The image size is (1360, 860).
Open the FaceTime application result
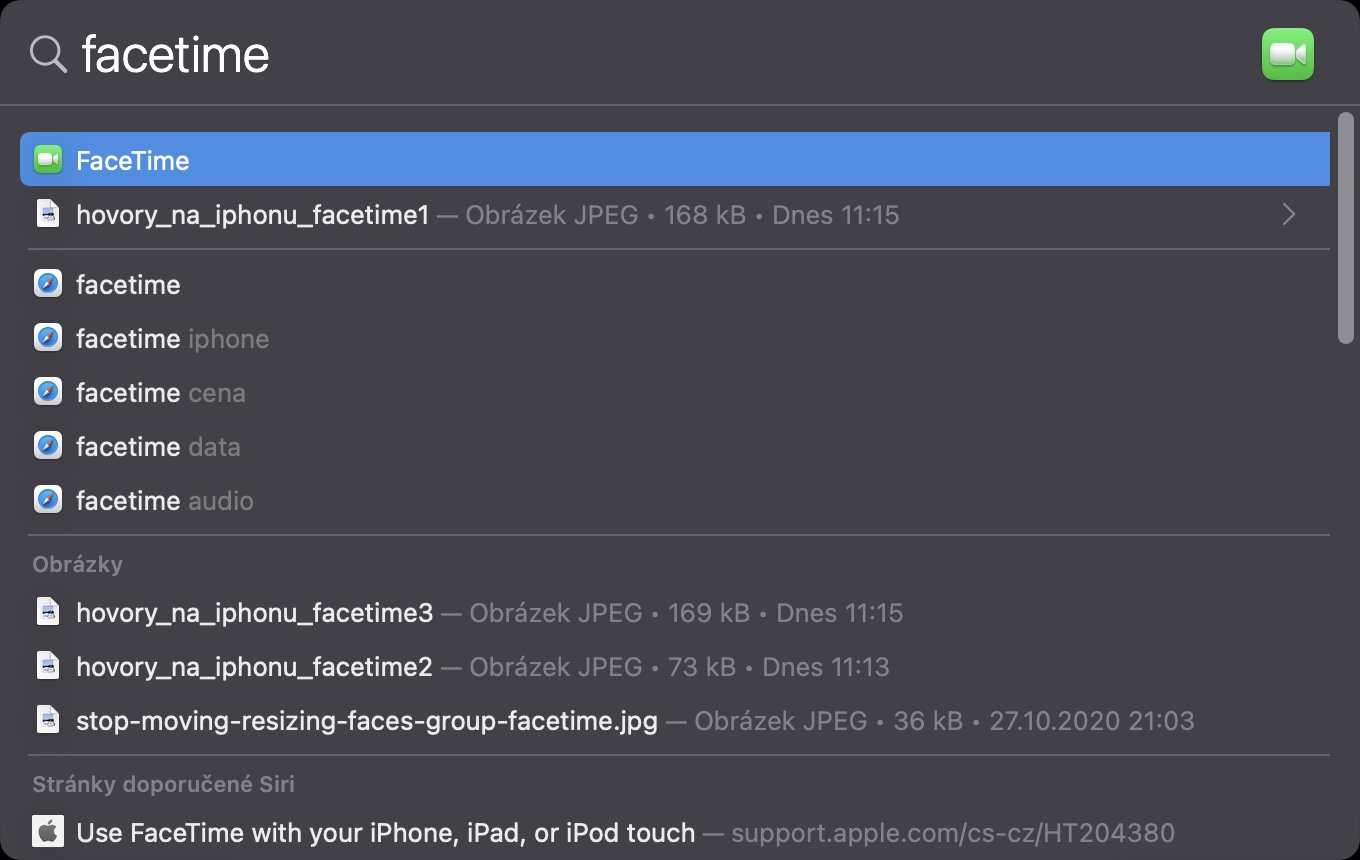(x=133, y=160)
